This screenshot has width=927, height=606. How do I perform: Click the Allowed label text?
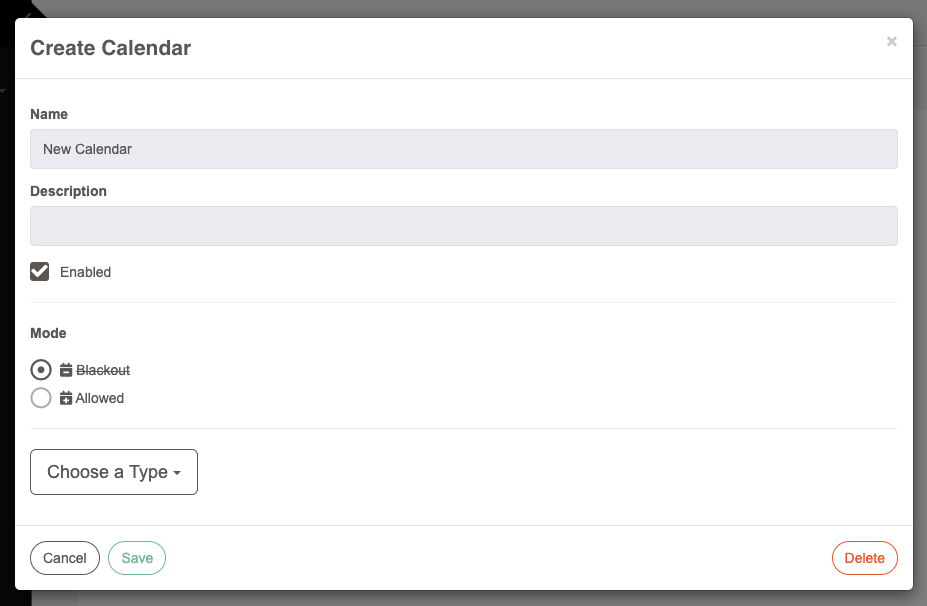click(100, 398)
